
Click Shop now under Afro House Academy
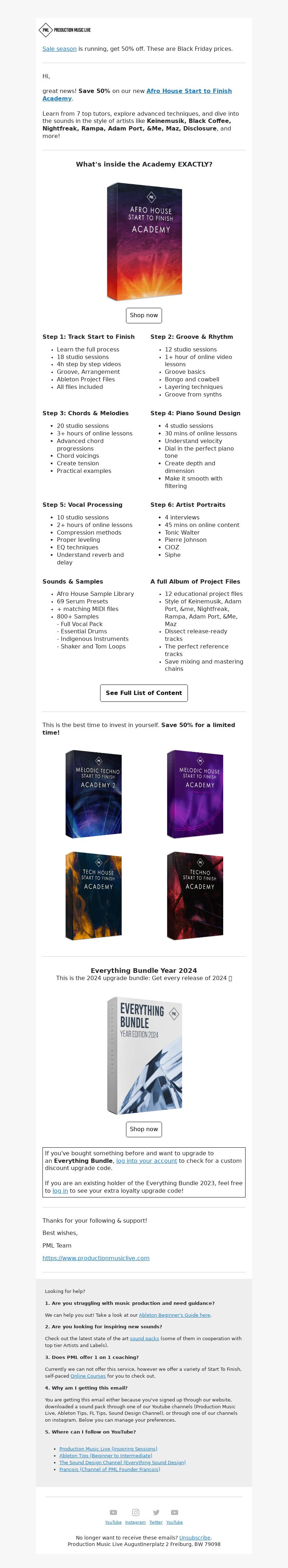coord(144,315)
